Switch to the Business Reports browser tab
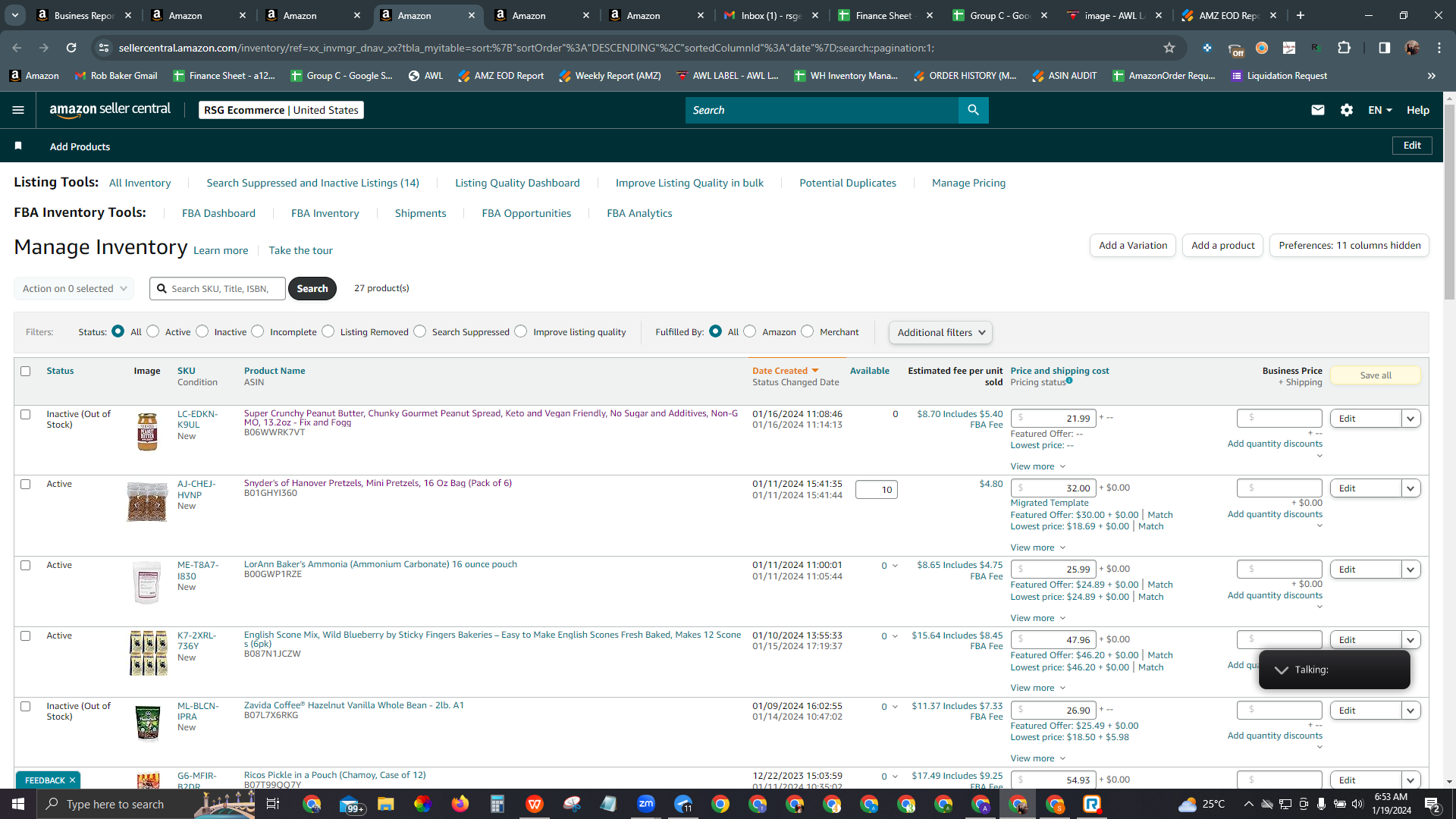Viewport: 1456px width, 819px height. point(85,15)
